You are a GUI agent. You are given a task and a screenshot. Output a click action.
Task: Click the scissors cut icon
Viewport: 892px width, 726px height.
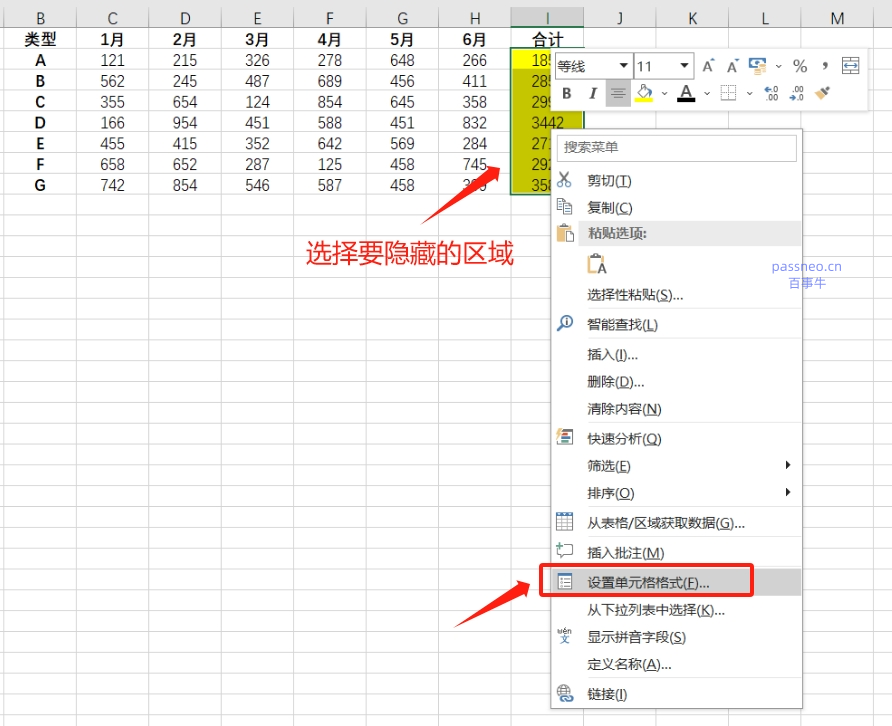(564, 180)
